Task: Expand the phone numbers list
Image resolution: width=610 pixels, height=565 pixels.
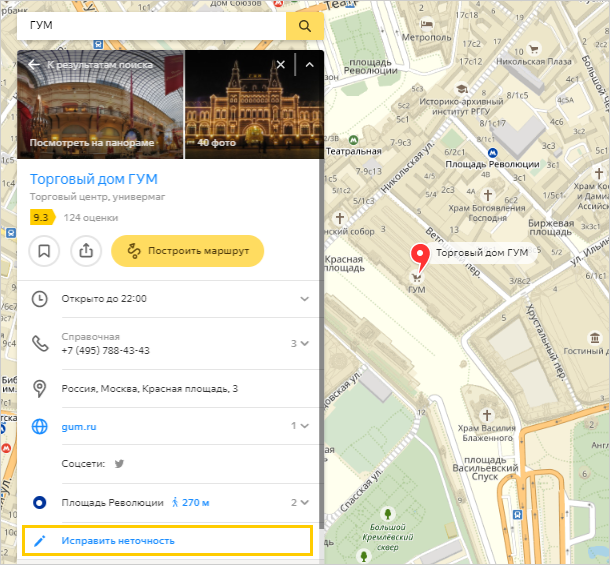Action: click(x=301, y=343)
